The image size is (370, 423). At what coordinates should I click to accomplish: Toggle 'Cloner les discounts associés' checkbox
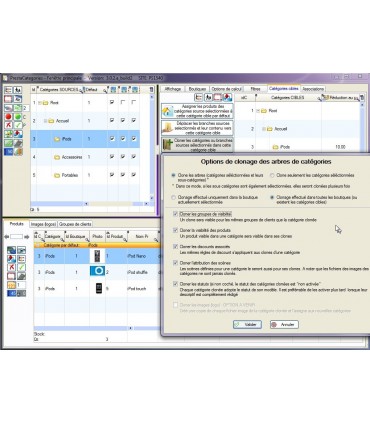[175, 247]
